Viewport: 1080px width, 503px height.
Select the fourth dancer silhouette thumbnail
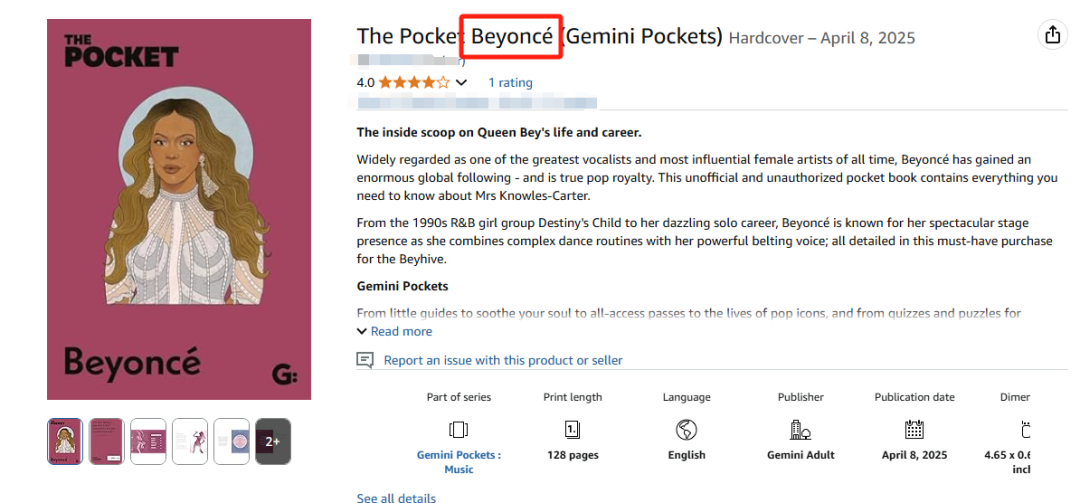click(x=190, y=441)
